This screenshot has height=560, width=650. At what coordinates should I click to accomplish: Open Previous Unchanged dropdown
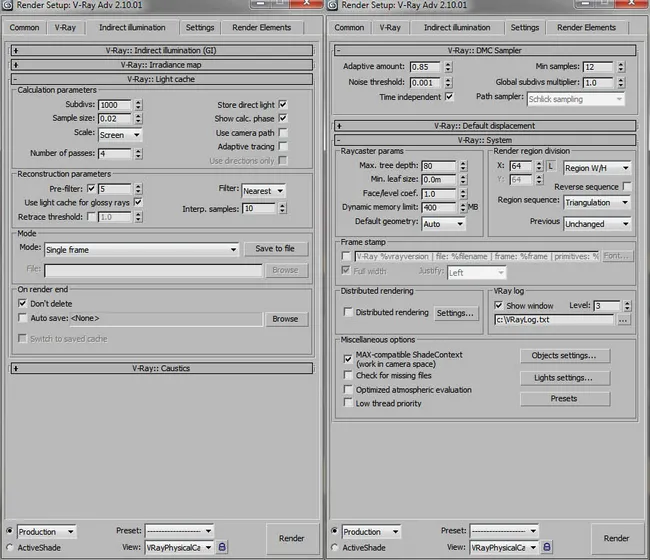tap(597, 224)
